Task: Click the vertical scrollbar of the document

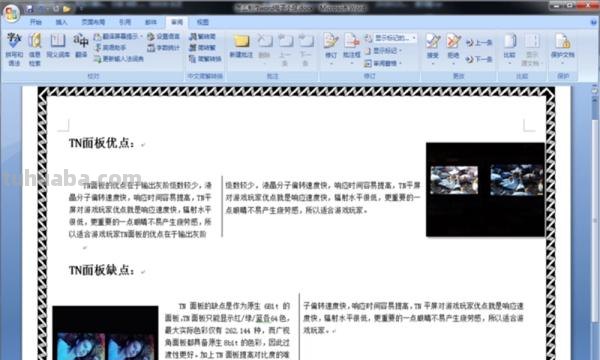Action: pyautogui.click(x=595, y=222)
